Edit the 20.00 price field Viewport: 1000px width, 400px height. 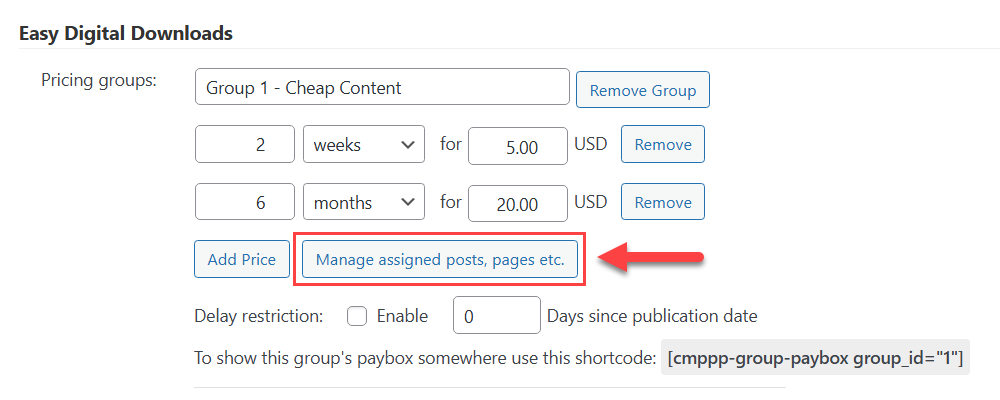point(518,204)
